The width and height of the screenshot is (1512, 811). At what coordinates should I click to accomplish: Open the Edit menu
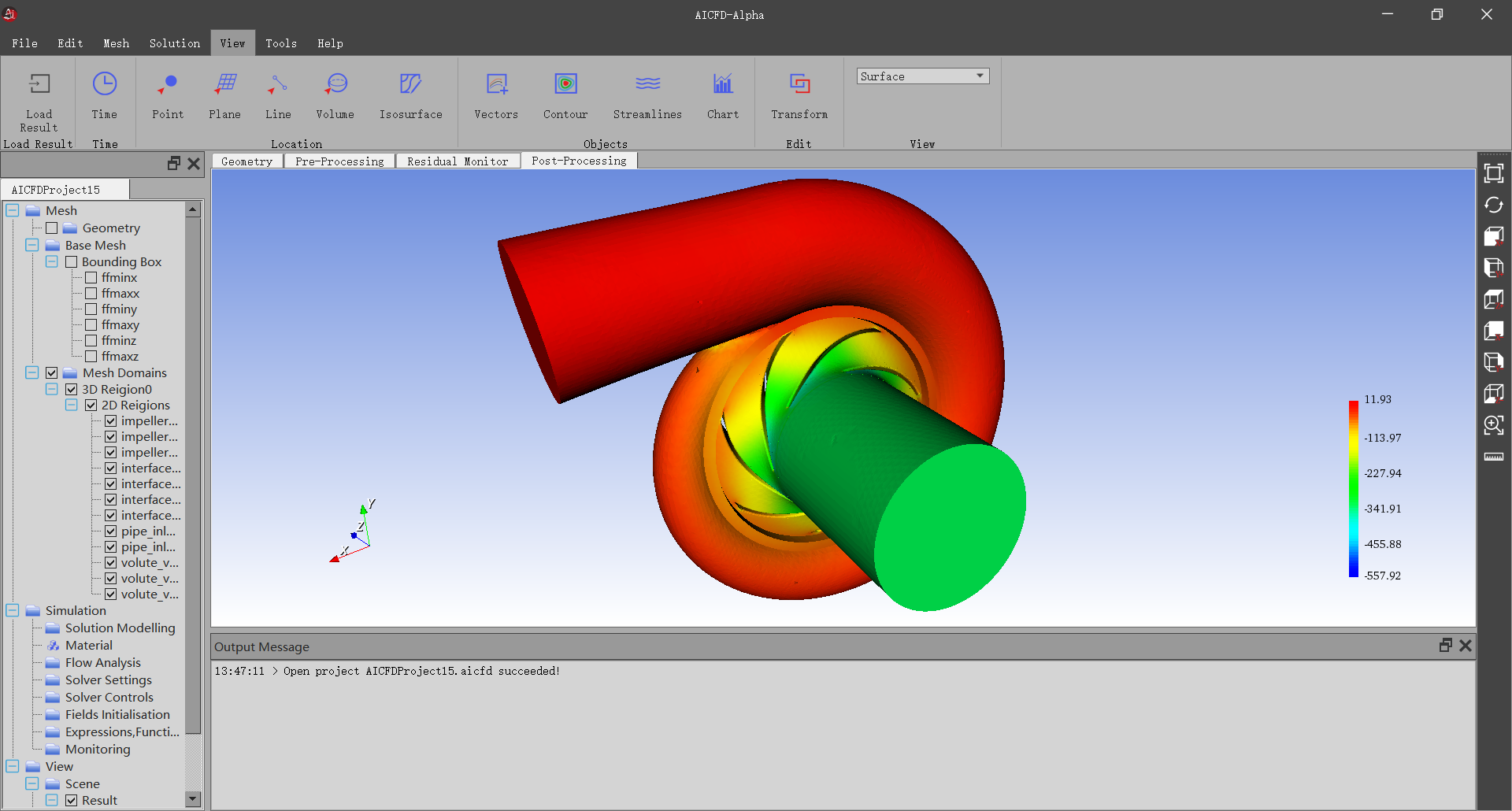point(70,43)
